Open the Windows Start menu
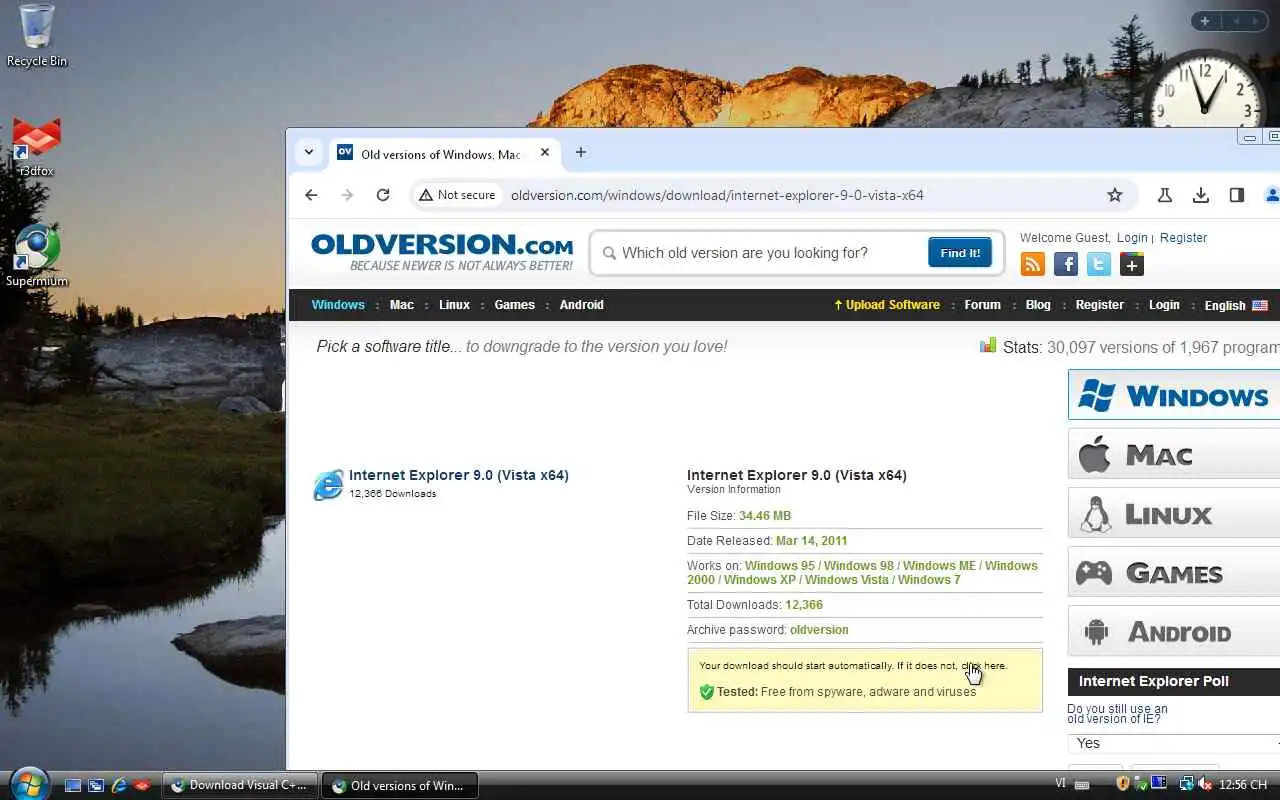This screenshot has height=800, width=1280. coord(28,783)
